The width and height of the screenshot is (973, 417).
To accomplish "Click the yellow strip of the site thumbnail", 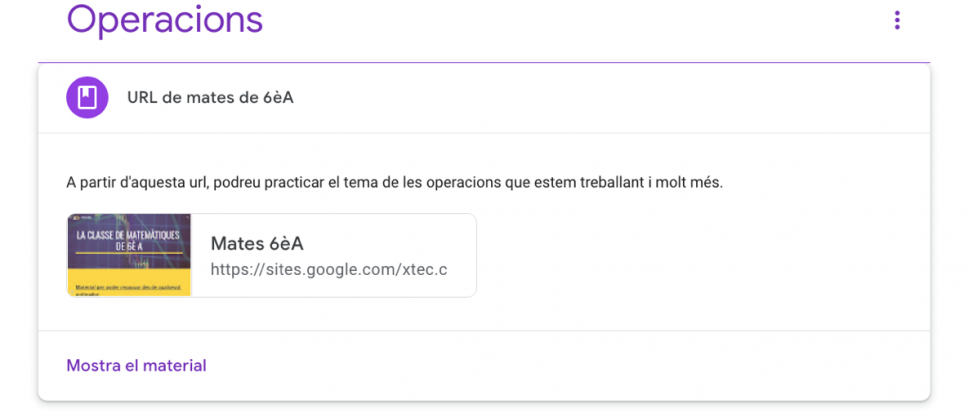I will click(129, 287).
